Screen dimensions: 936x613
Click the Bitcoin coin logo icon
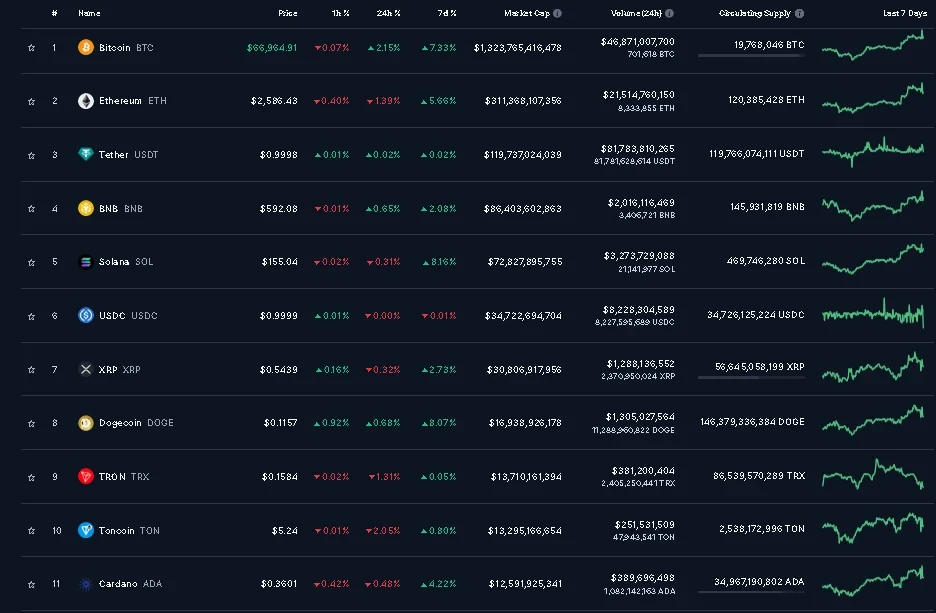(x=86, y=47)
